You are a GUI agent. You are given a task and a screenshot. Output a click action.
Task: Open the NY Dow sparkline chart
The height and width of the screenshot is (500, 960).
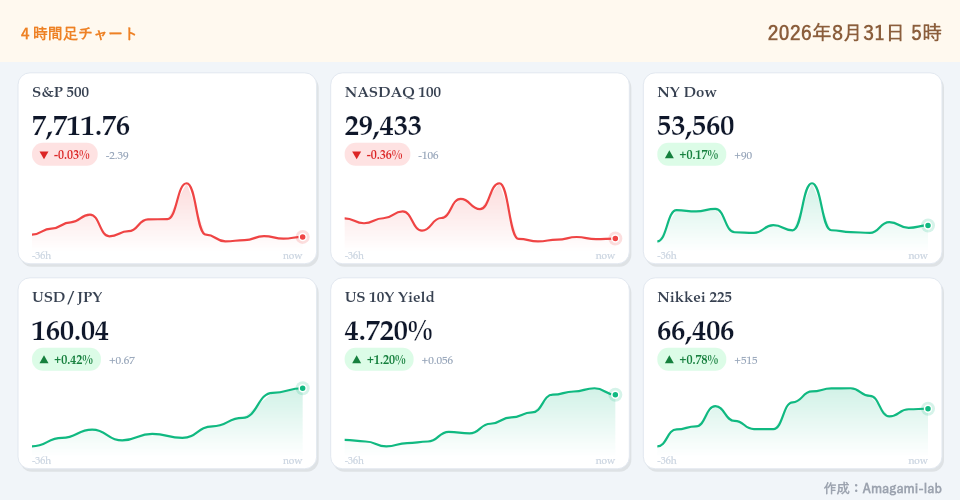(x=793, y=214)
